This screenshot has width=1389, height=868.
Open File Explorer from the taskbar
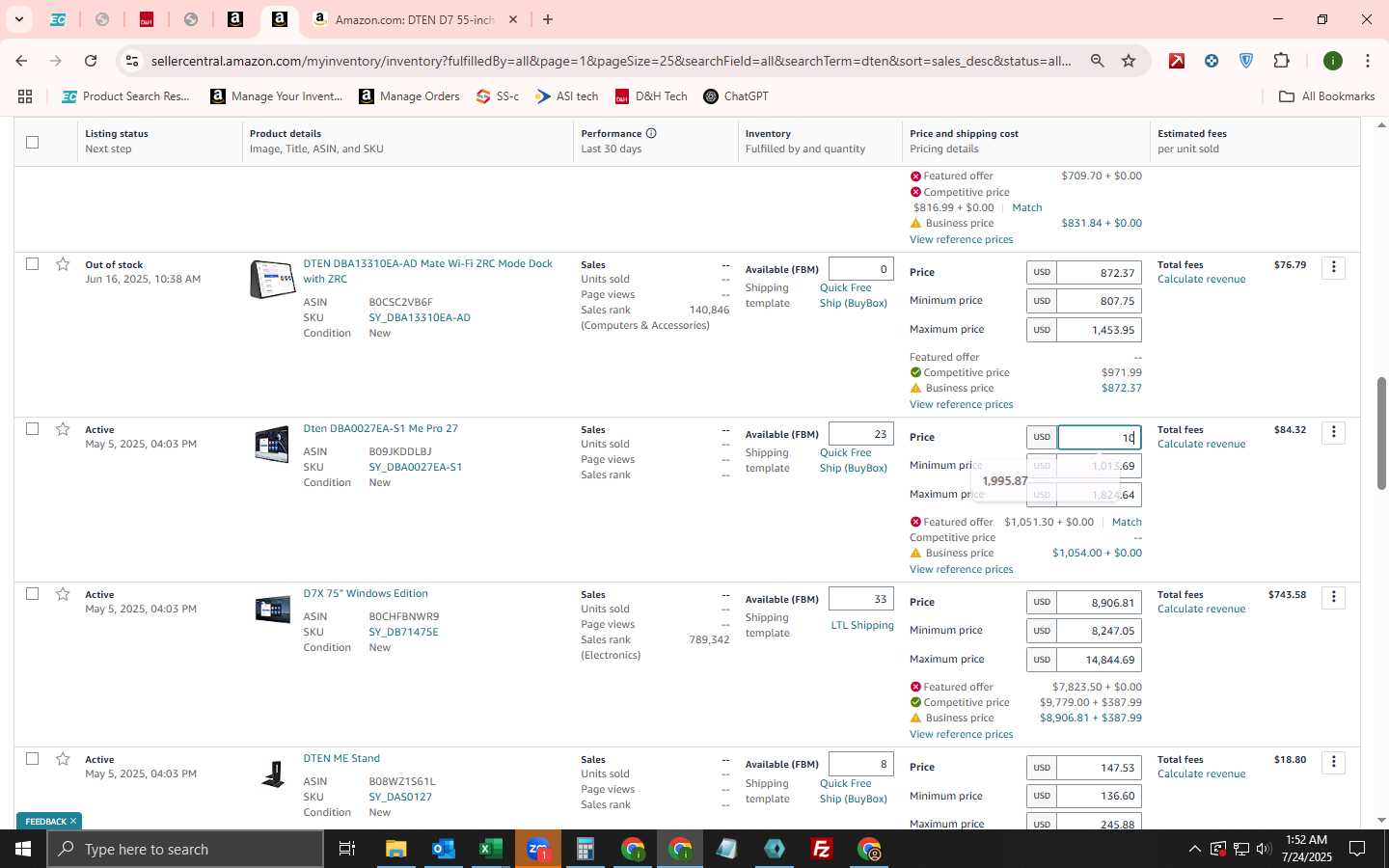[x=396, y=849]
